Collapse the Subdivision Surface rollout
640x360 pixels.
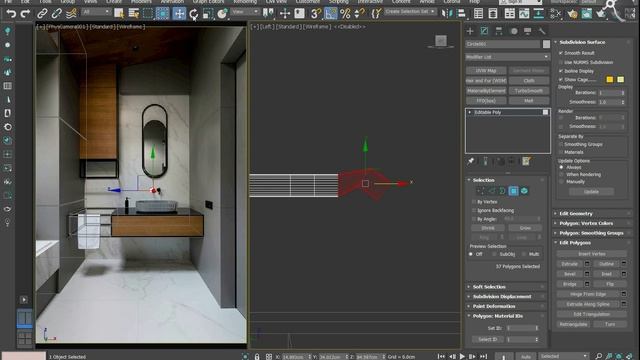pos(582,42)
